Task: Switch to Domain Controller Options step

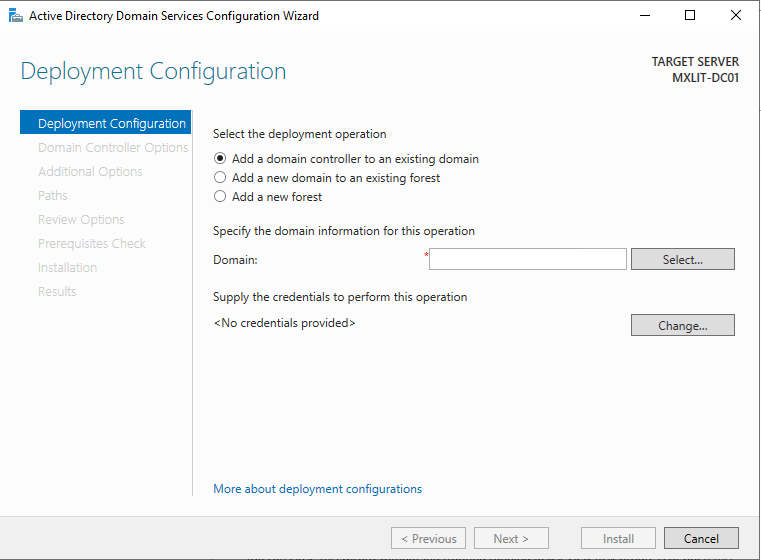Action: pyautogui.click(x=112, y=148)
